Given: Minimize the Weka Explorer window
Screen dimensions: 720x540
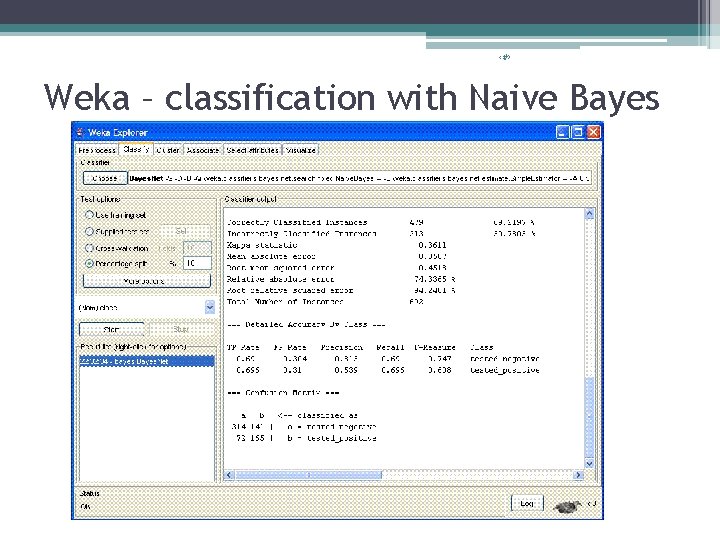Looking at the screenshot, I should tap(562, 132).
